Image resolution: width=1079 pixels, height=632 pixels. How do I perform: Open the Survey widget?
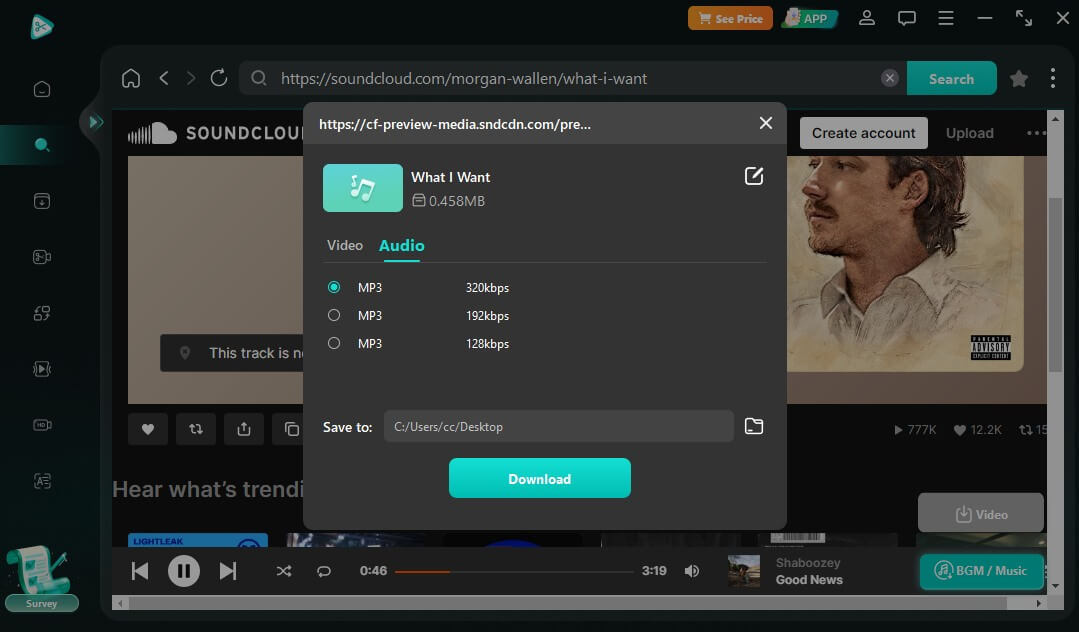[x=41, y=578]
